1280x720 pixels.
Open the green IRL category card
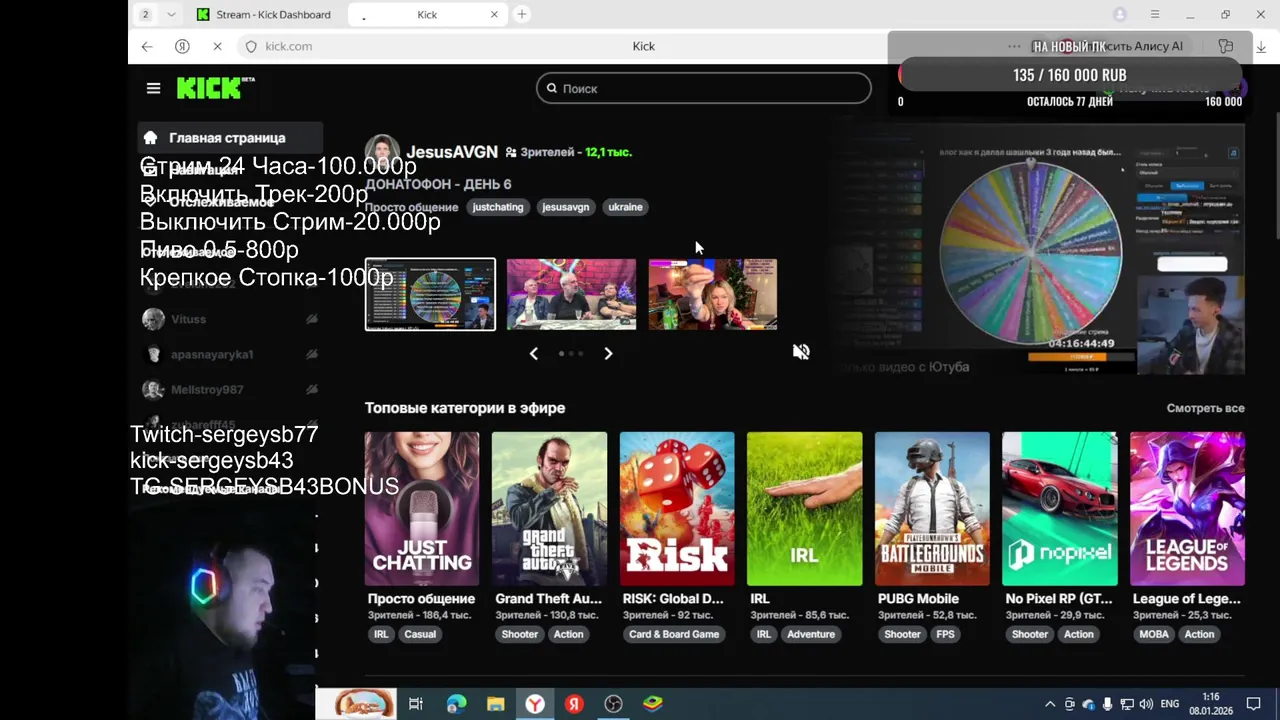(x=804, y=509)
